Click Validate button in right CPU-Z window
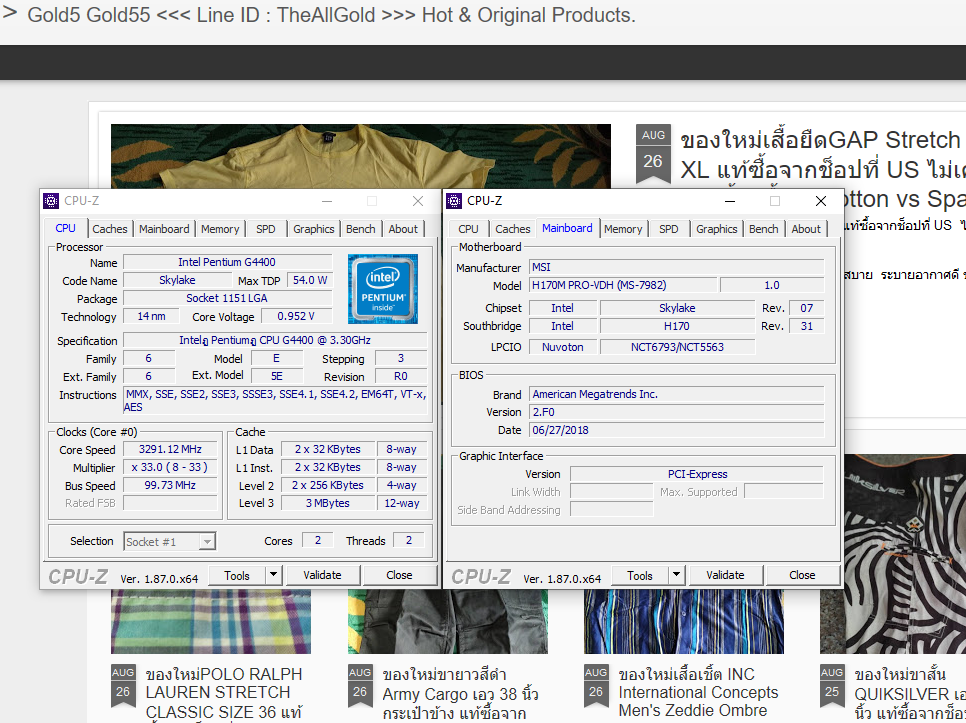 pos(725,575)
